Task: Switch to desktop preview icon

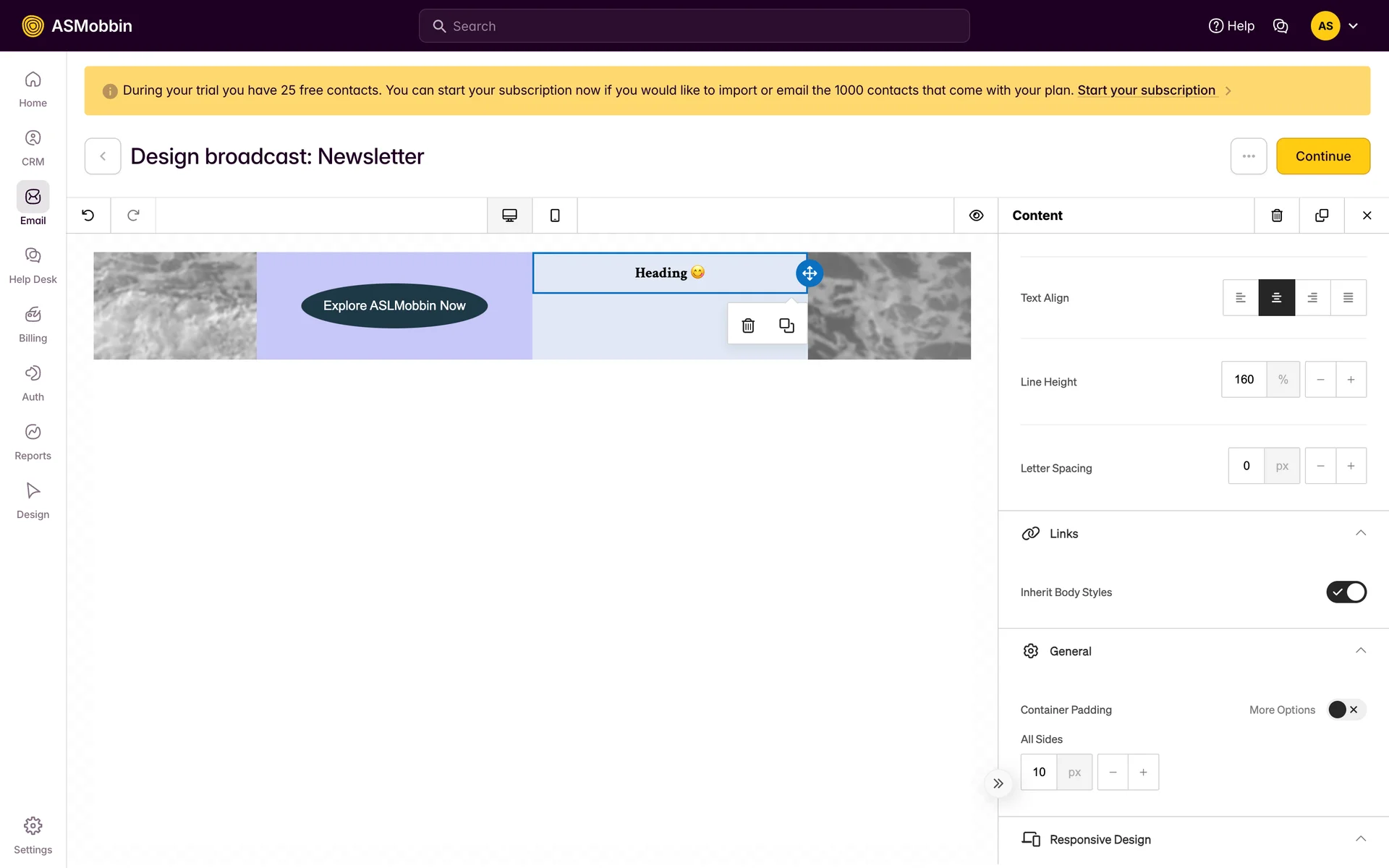Action: tap(509, 216)
